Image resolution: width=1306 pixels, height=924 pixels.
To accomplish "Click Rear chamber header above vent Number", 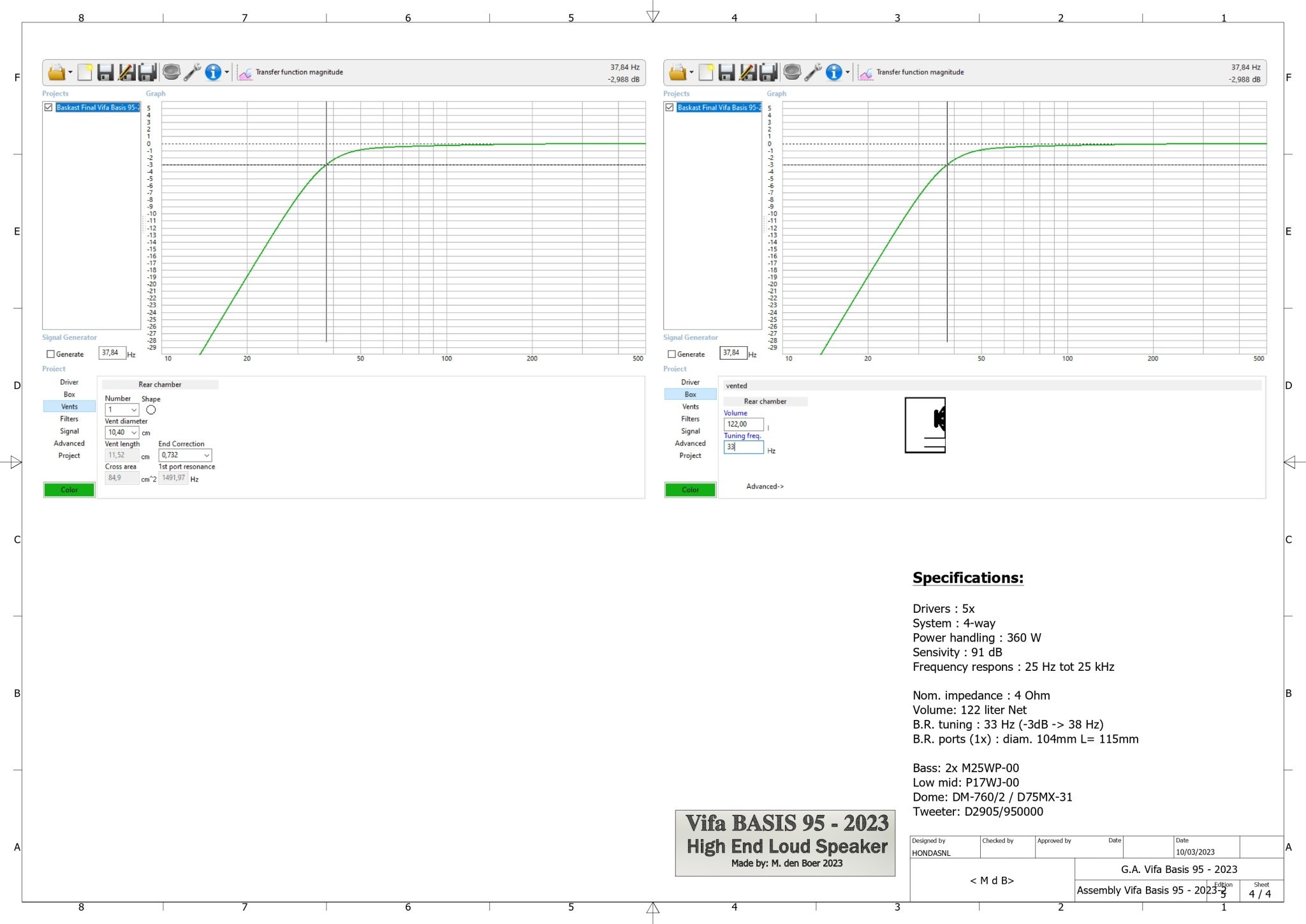I will coord(160,385).
